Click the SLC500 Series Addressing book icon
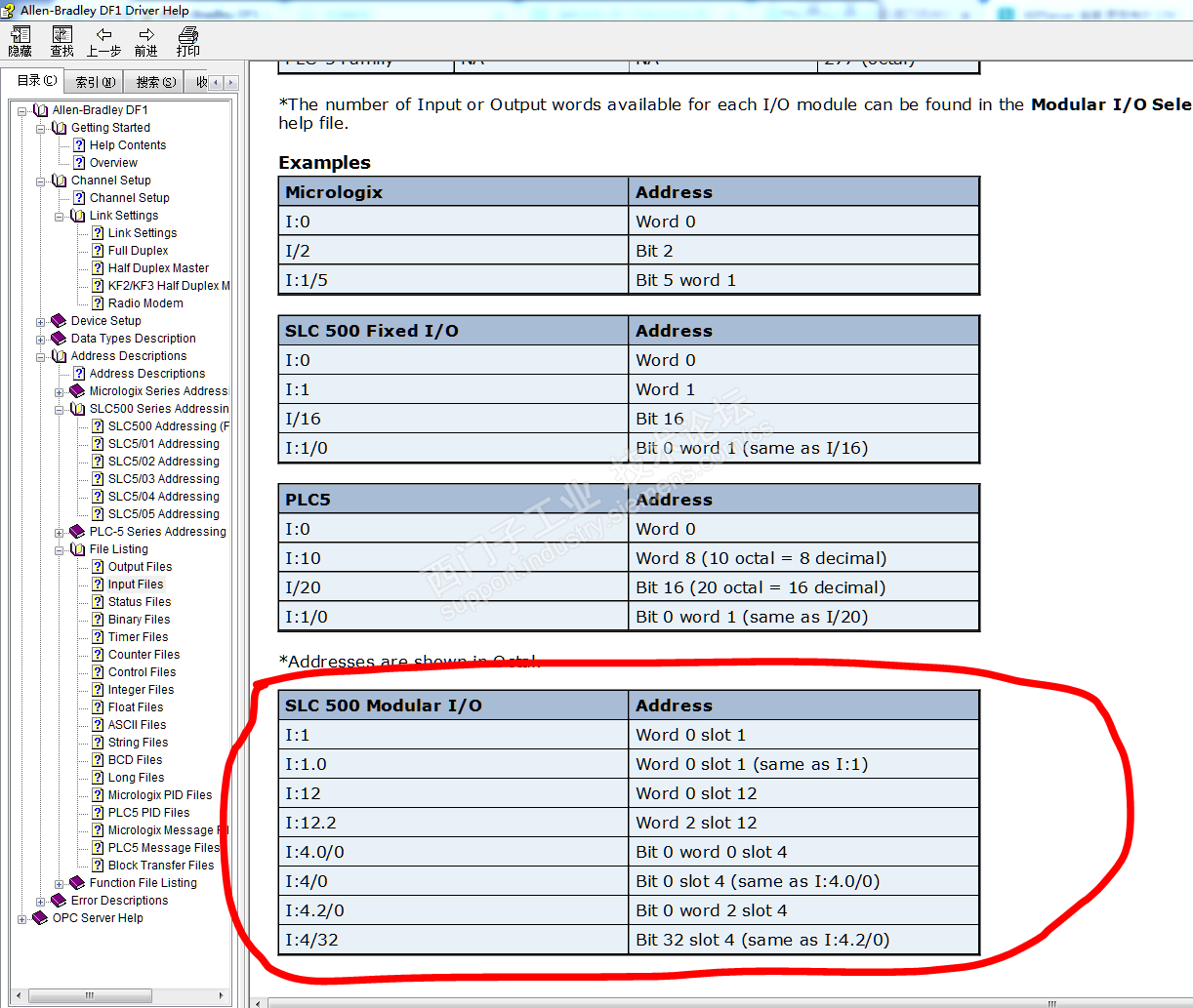This screenshot has width=1193, height=1008. [77, 409]
